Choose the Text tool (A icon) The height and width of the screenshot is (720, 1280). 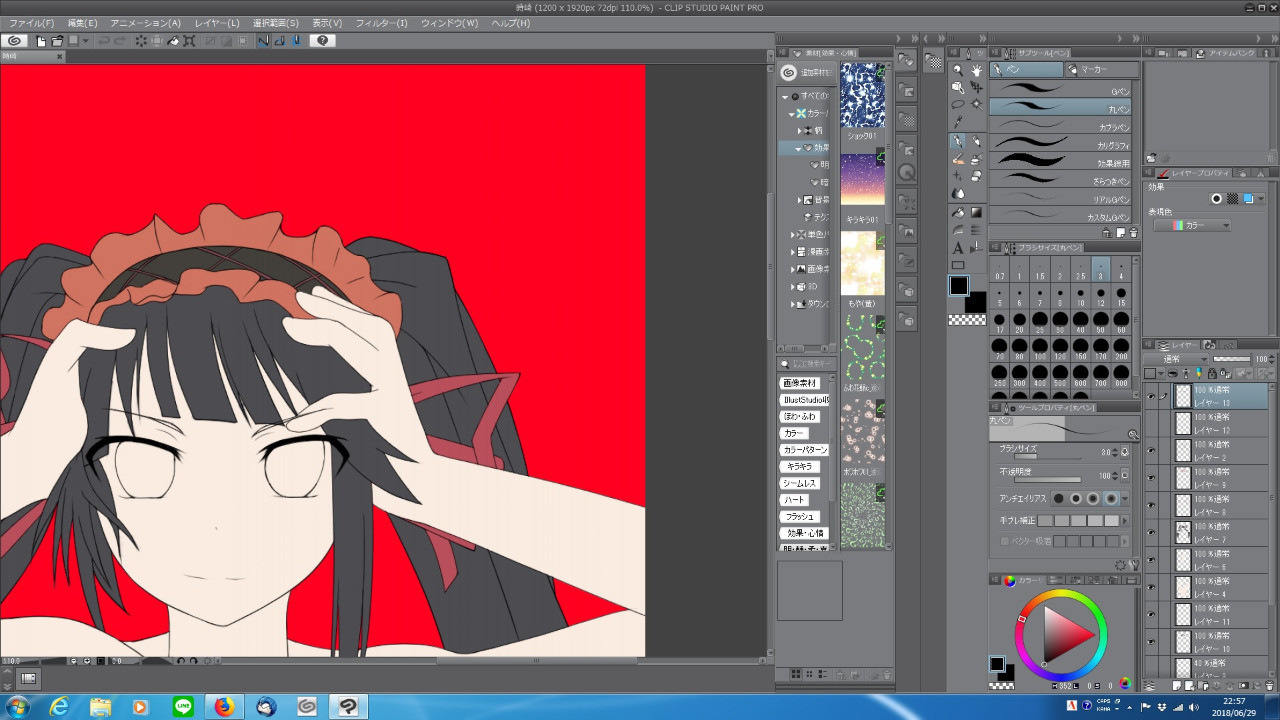point(958,247)
